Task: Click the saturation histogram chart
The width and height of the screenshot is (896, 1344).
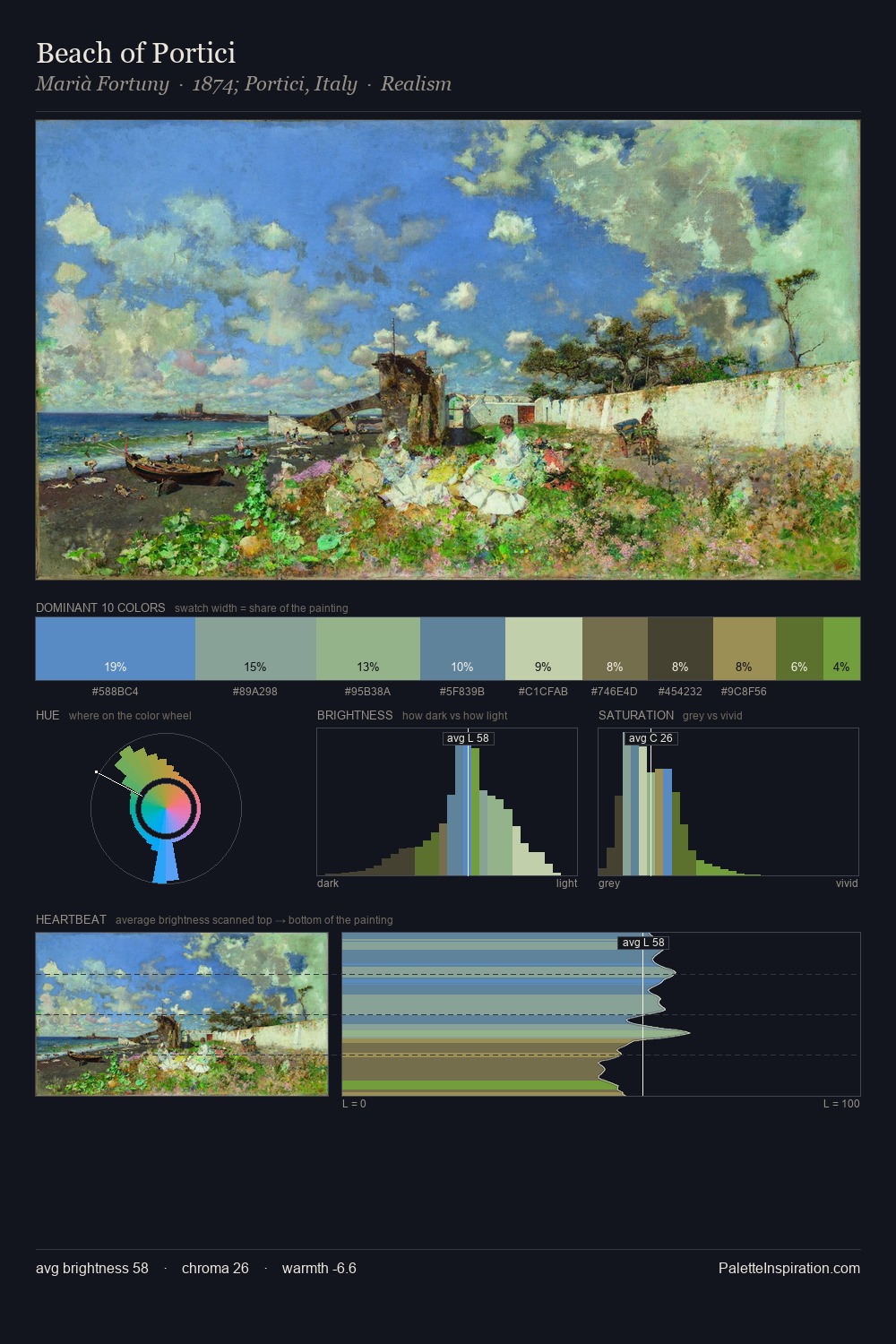Action: click(728, 802)
